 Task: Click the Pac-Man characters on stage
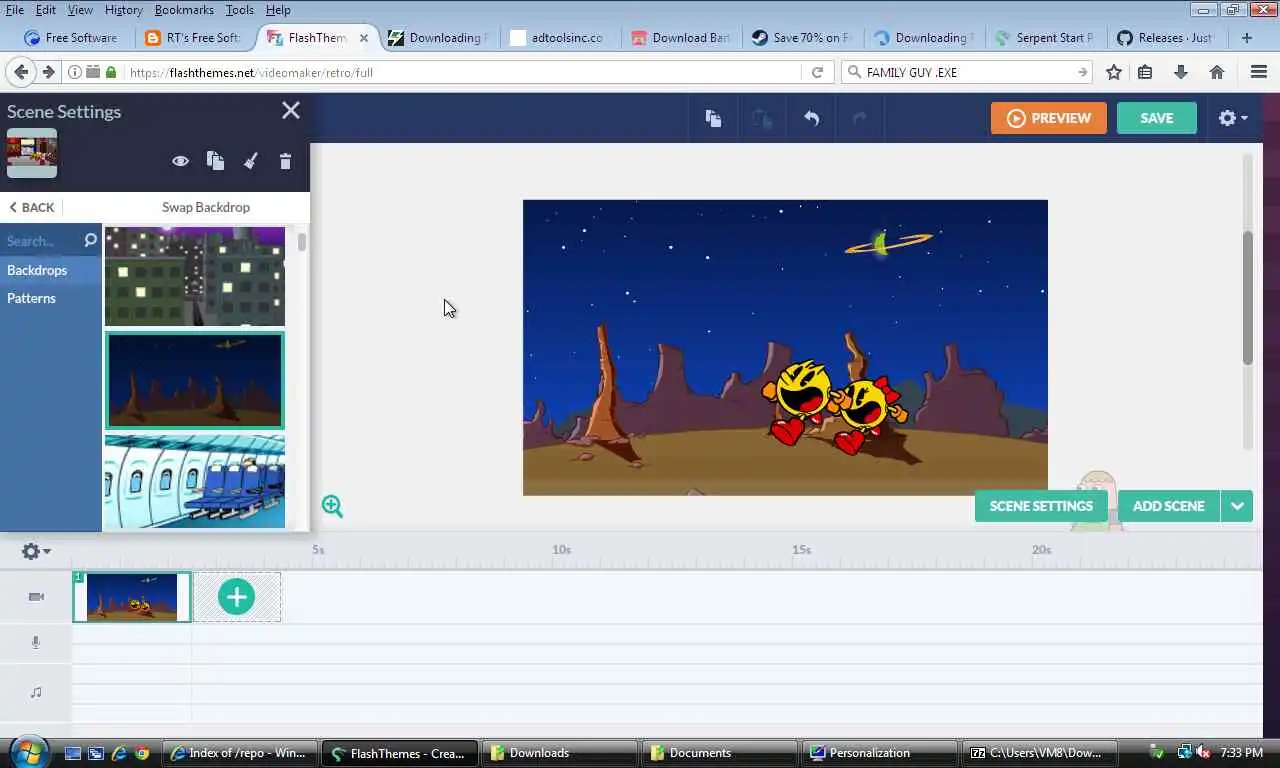[835, 406]
